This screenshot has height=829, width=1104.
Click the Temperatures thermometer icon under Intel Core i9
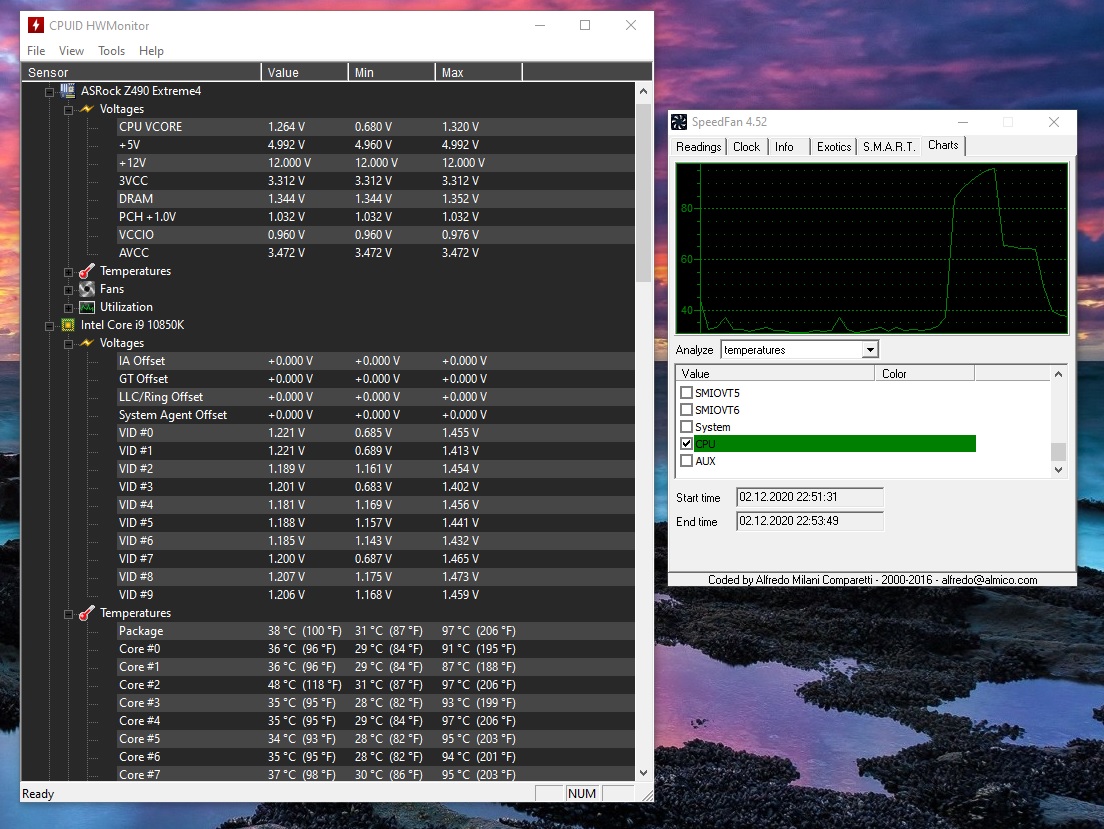tap(87, 613)
